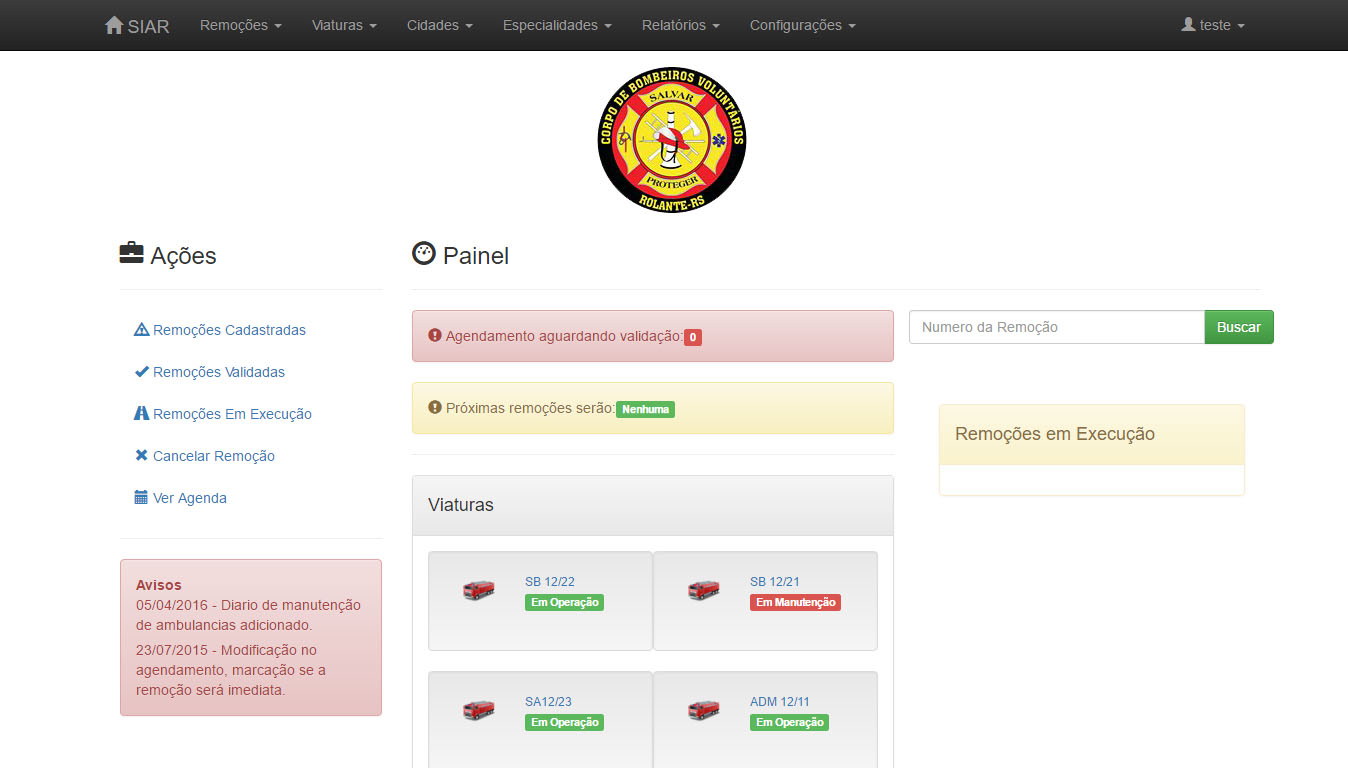1348x768 pixels.
Task: Open the Configurações menu
Action: (802, 25)
